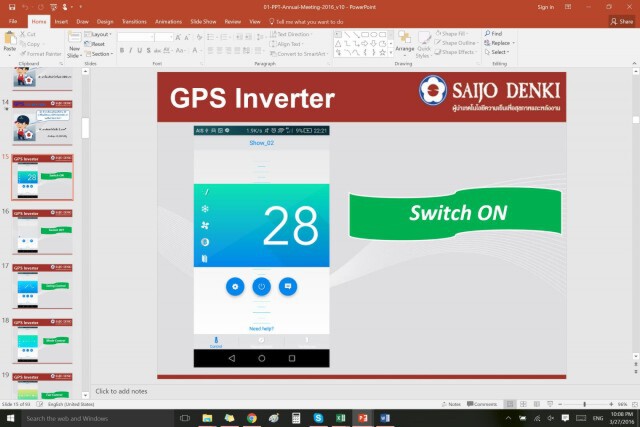Select the star shape in shapes gallery
Viewport: 640px width, 427px height.
382,52
